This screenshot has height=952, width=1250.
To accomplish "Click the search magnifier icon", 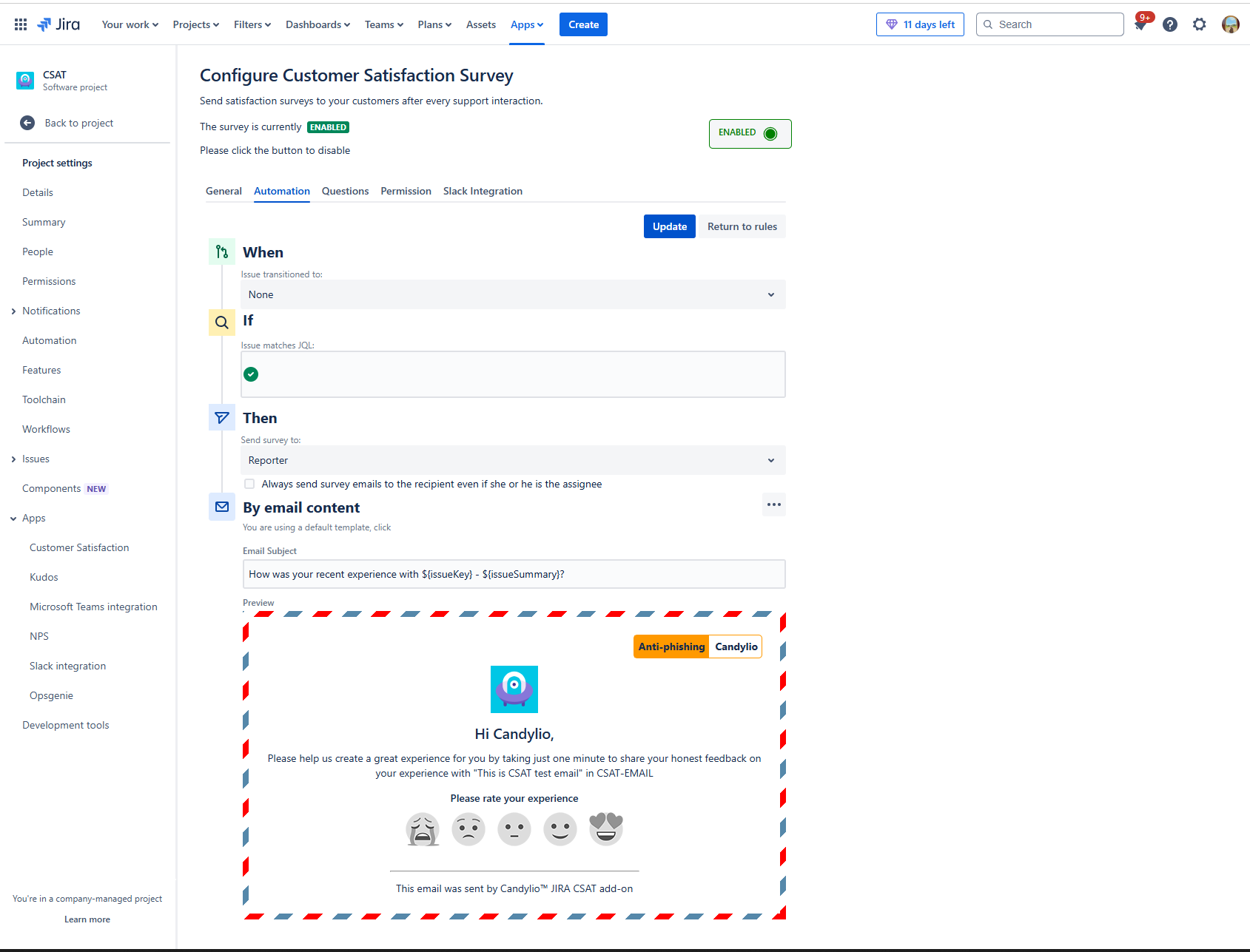I will pos(988,24).
